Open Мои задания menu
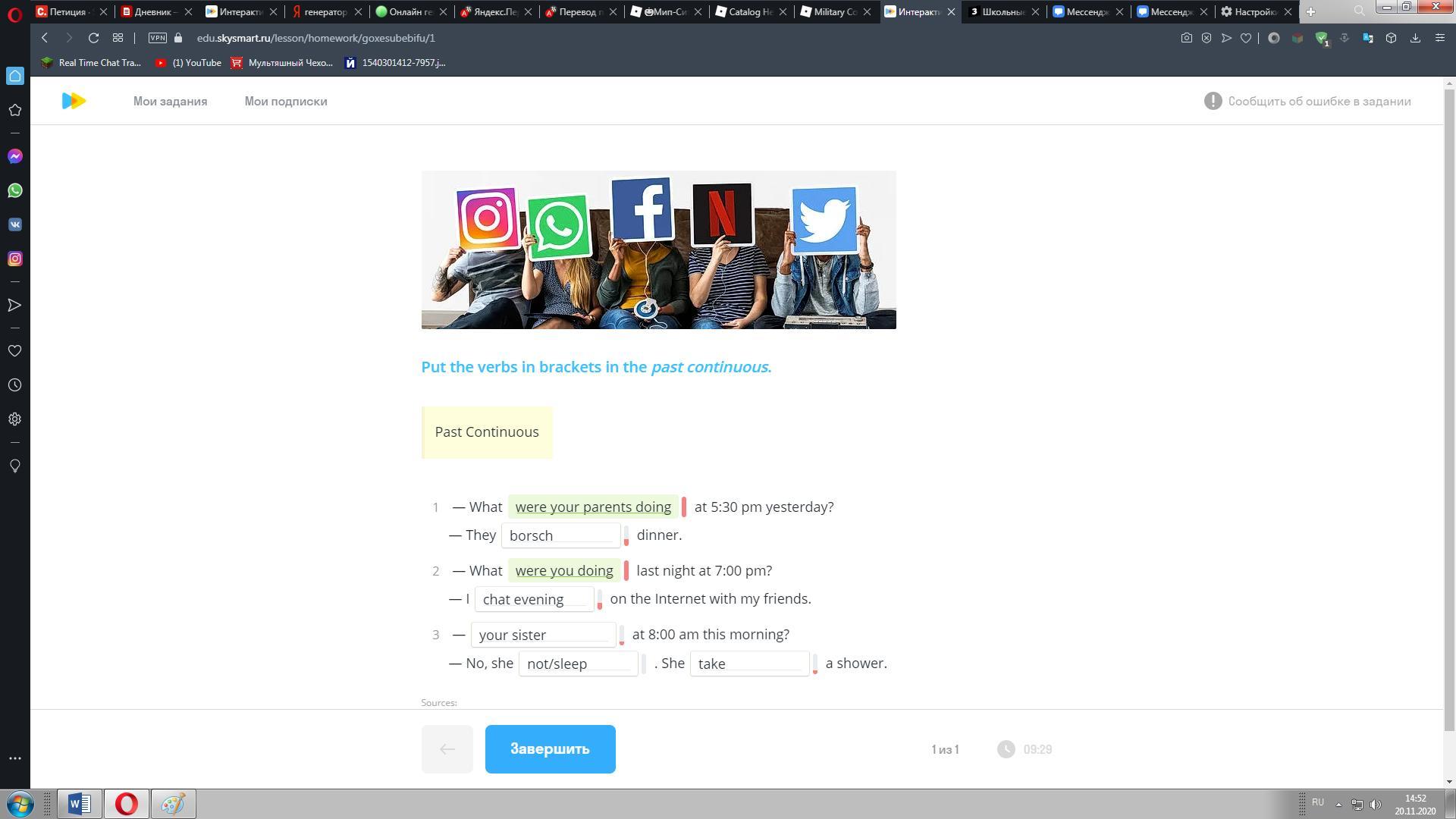Image resolution: width=1456 pixels, height=819 pixels. click(170, 102)
